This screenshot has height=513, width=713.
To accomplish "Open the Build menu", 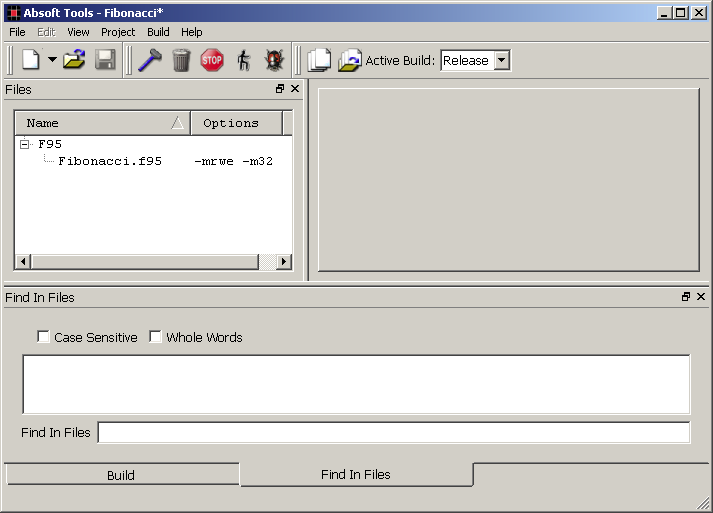I will coord(158,32).
